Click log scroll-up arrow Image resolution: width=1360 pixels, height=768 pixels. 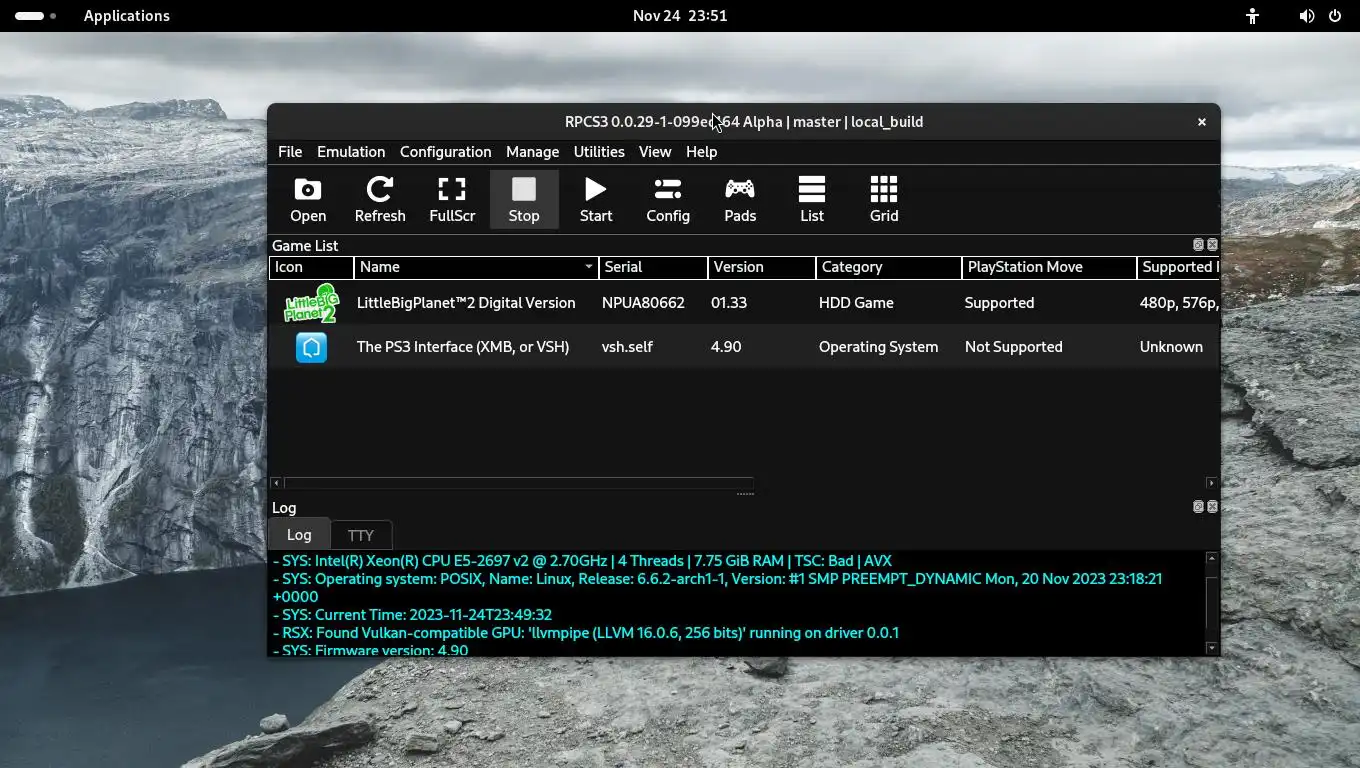pos(1212,558)
